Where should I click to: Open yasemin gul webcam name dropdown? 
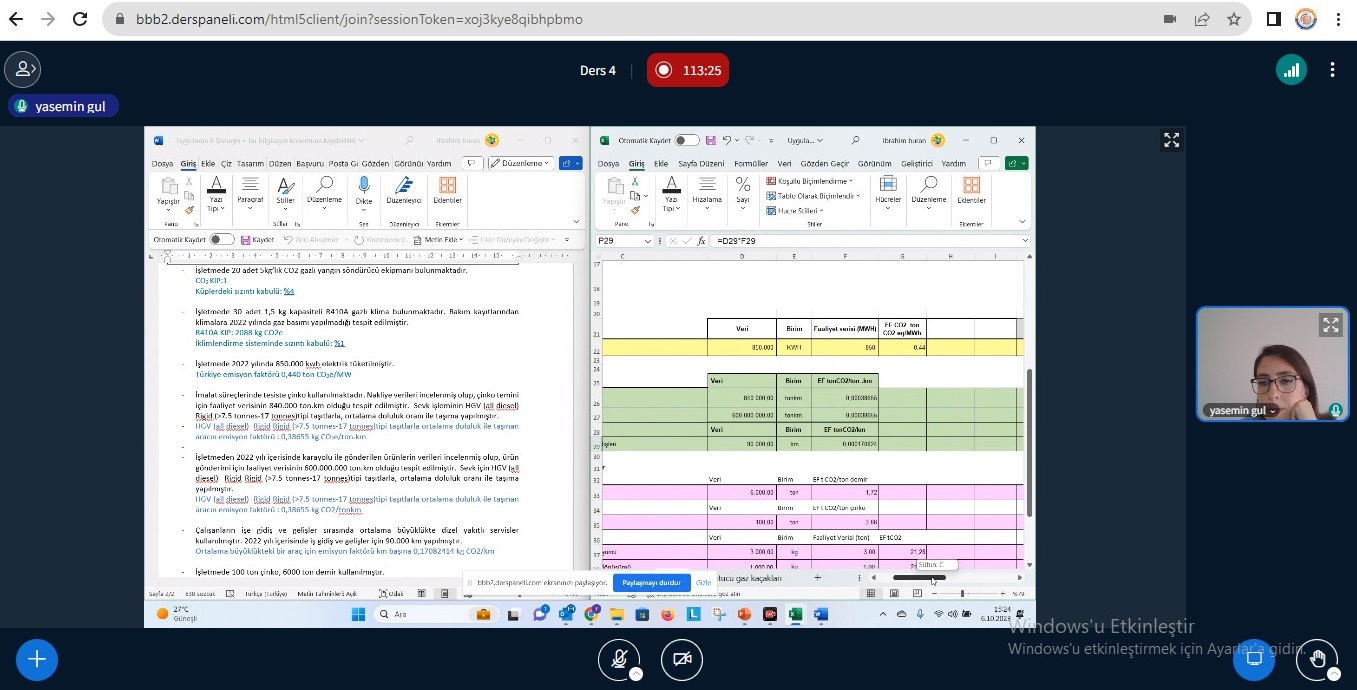point(1242,411)
